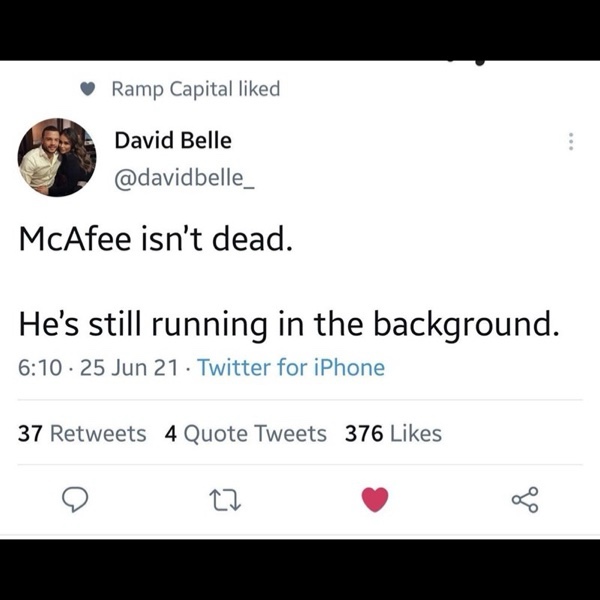600x600 pixels.
Task: Click the 25 Jun 21 date
Action: tap(129, 367)
